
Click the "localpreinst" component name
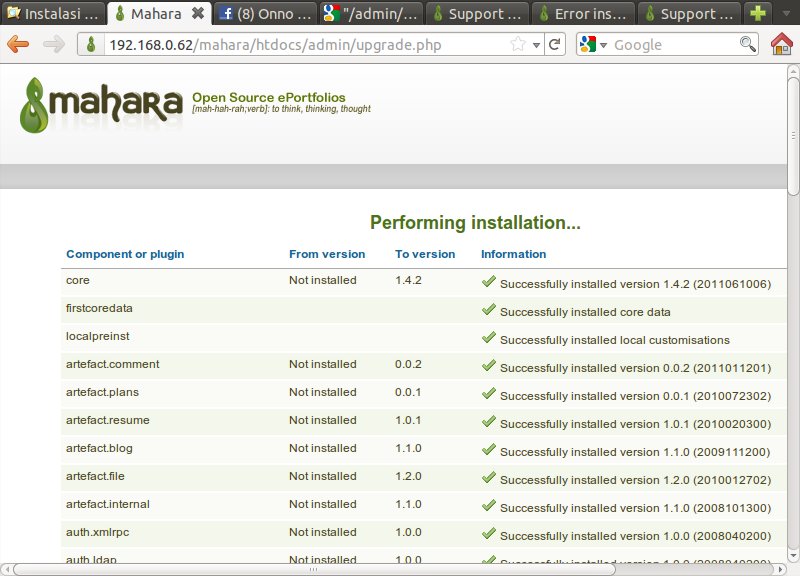tap(97, 336)
